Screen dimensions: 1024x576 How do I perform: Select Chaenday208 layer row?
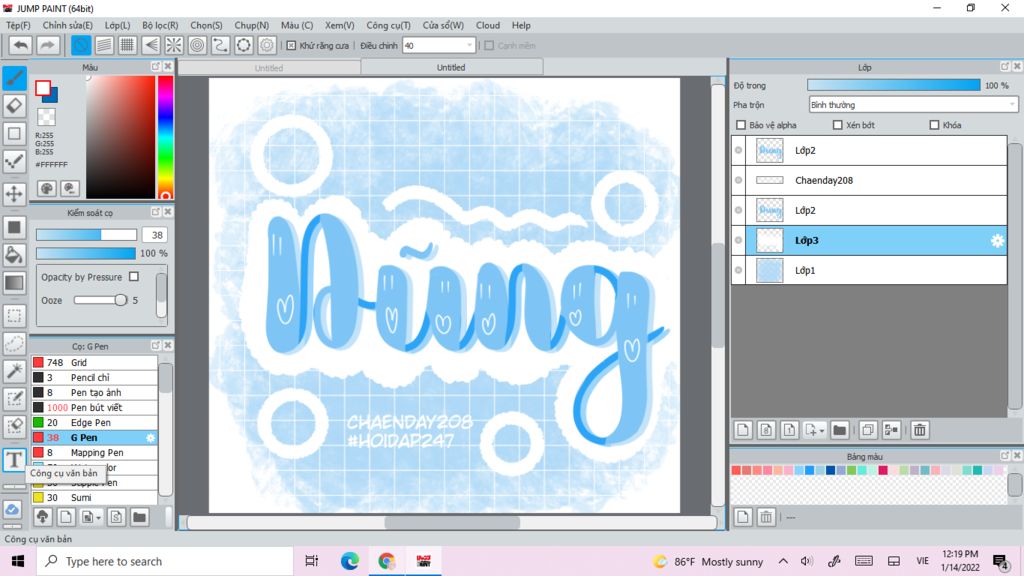pos(869,180)
